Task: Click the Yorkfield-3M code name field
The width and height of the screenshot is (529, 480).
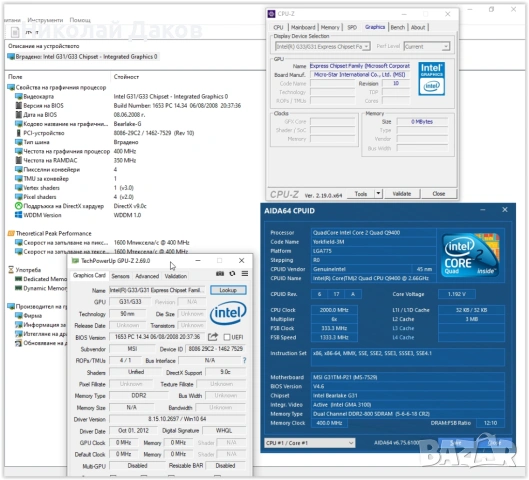Action: 373,242
